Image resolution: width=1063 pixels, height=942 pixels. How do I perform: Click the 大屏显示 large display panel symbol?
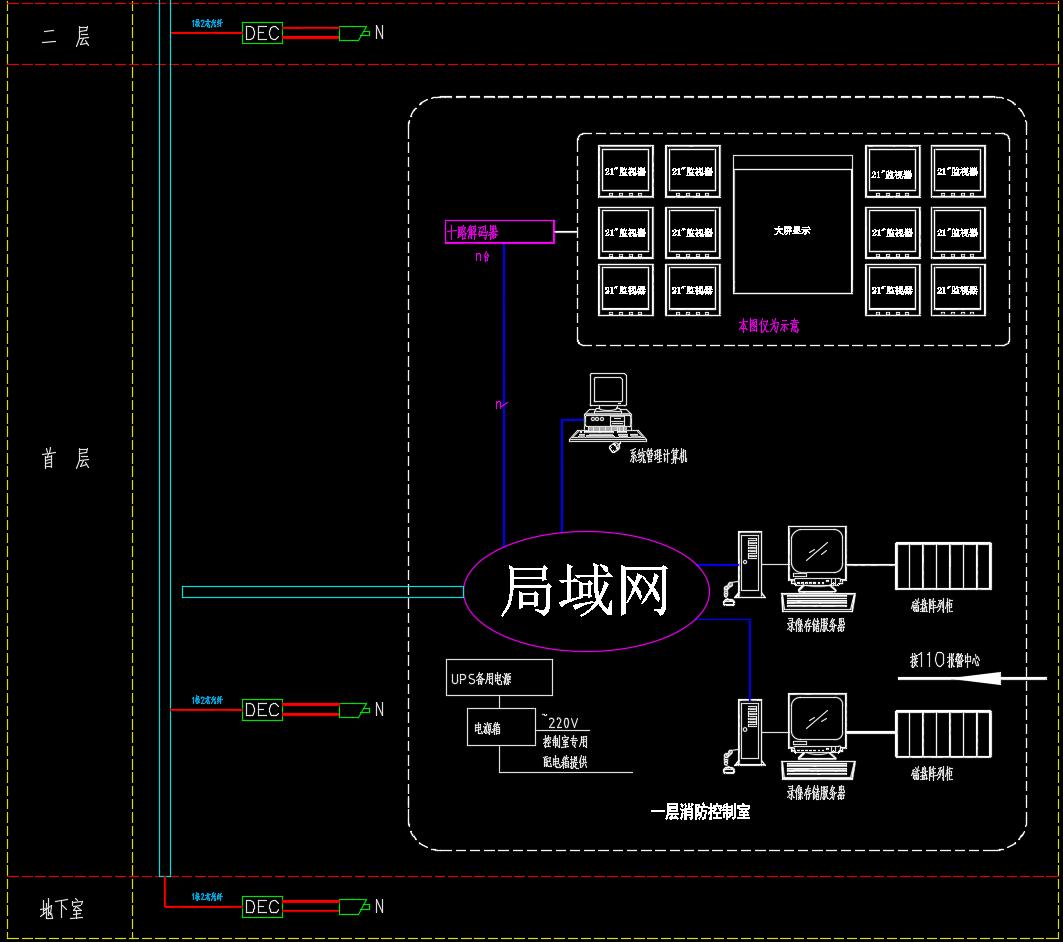791,229
